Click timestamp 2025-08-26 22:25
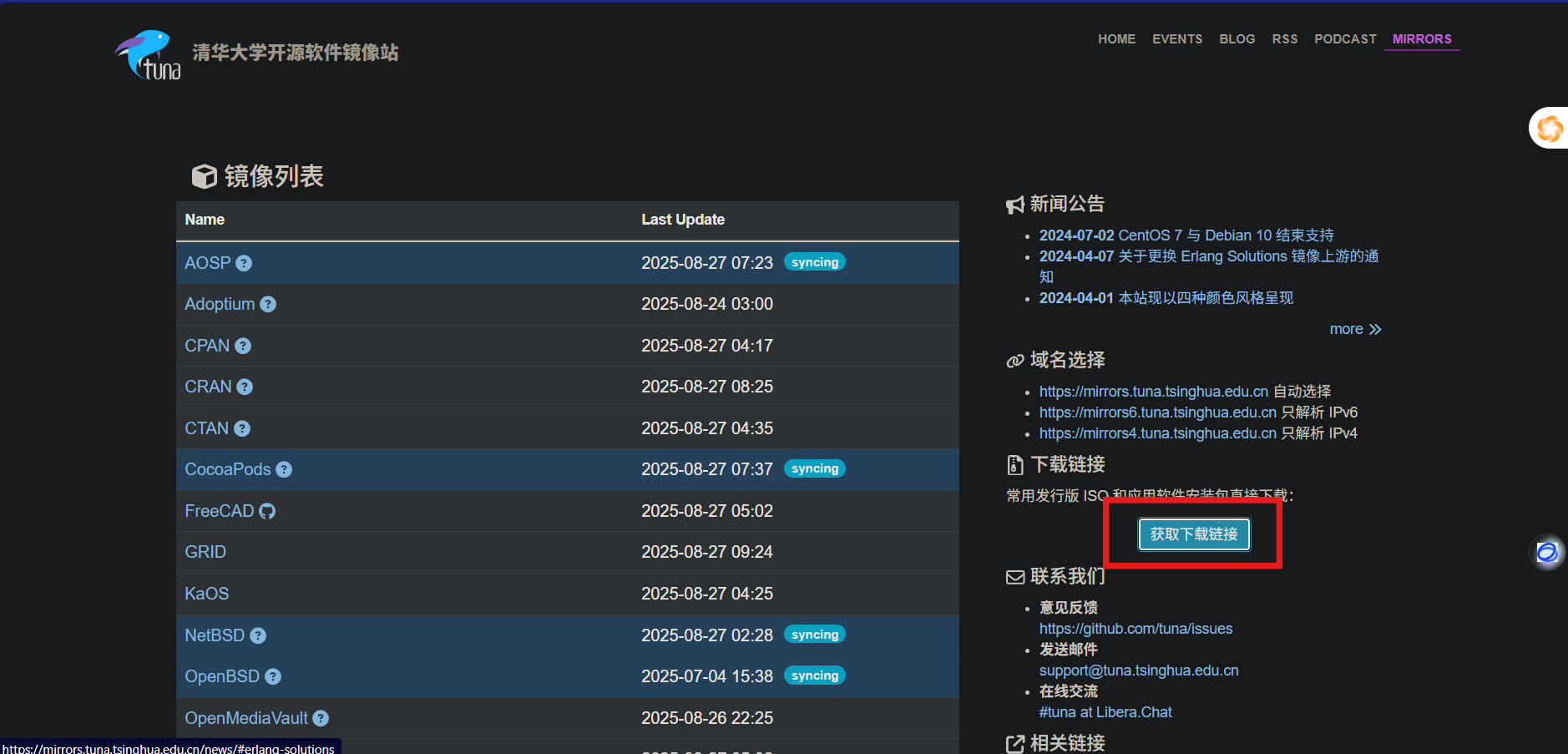Screen dimensions: 1568x754 pyautogui.click(x=707, y=718)
